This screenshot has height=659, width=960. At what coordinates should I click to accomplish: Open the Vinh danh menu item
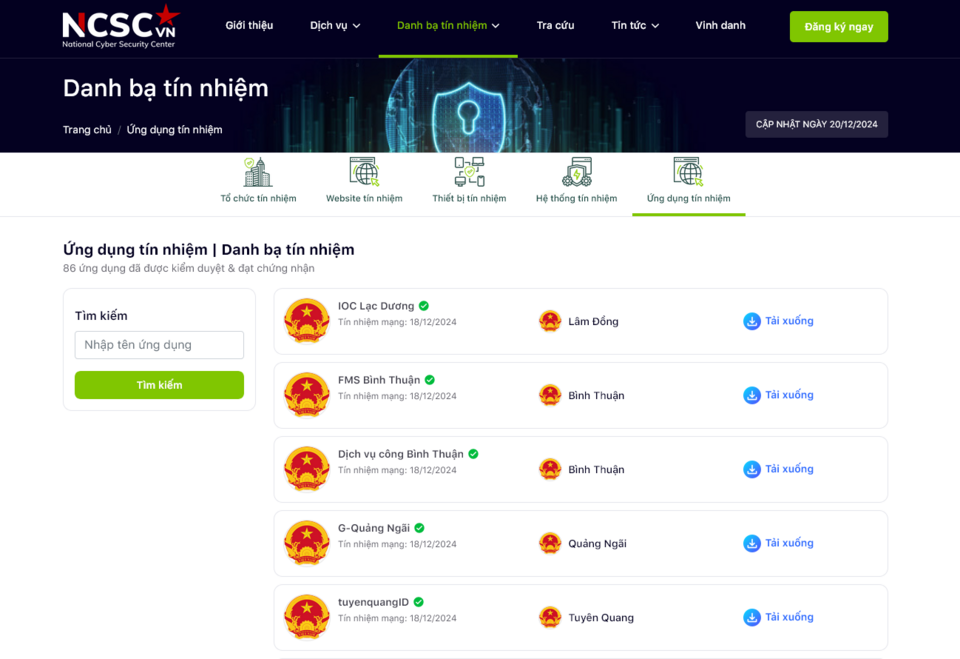point(721,26)
